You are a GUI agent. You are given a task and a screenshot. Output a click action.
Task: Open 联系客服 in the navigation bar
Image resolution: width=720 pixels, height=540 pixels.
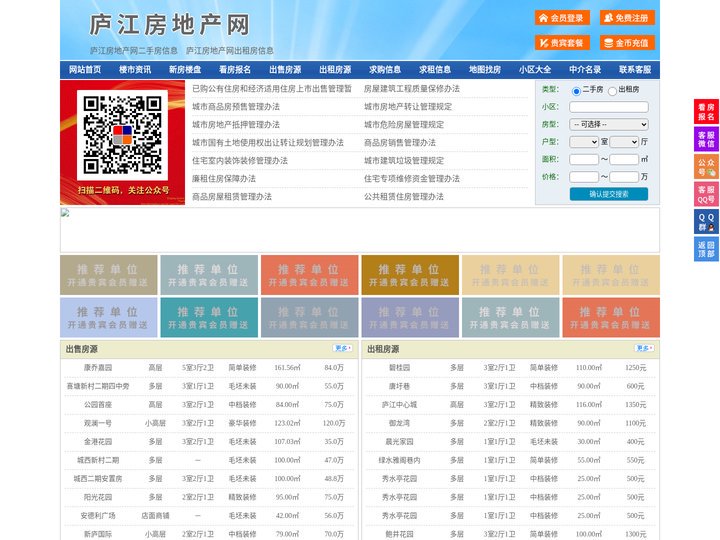635,70
